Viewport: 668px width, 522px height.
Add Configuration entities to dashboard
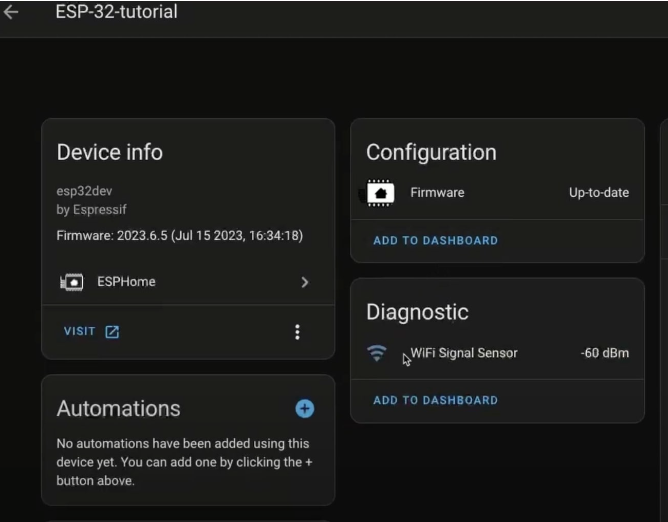(x=435, y=240)
